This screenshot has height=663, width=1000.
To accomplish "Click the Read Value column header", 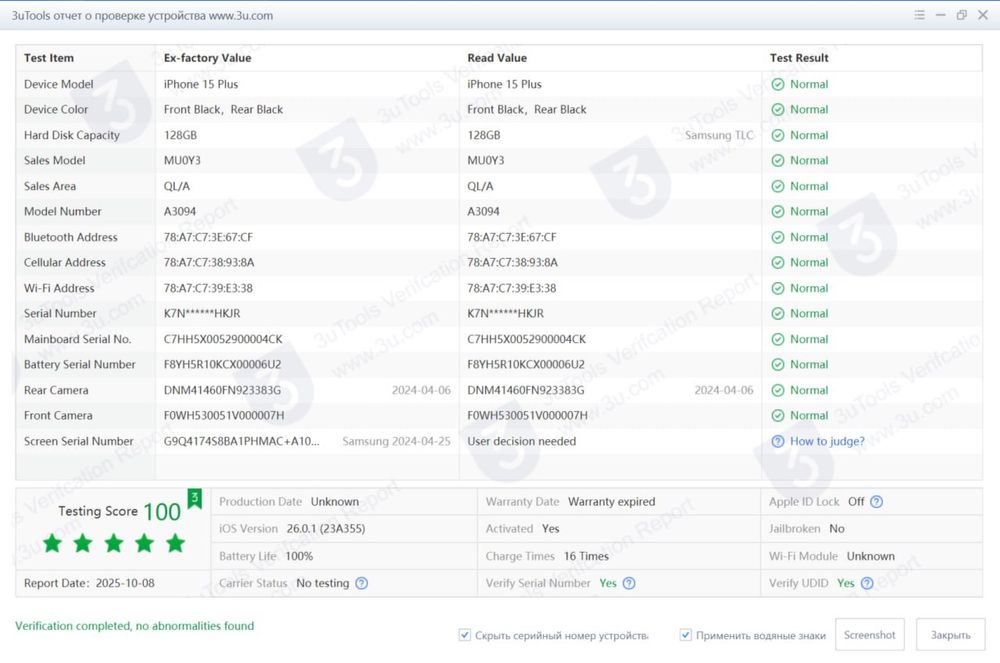I will click(497, 58).
